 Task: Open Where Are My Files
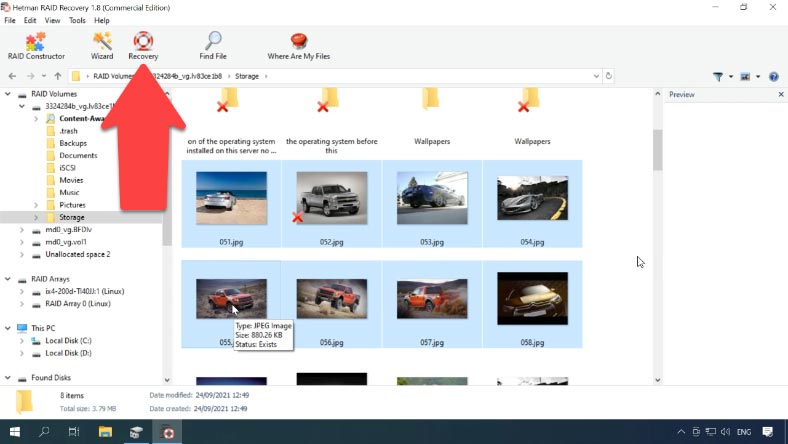tap(299, 46)
